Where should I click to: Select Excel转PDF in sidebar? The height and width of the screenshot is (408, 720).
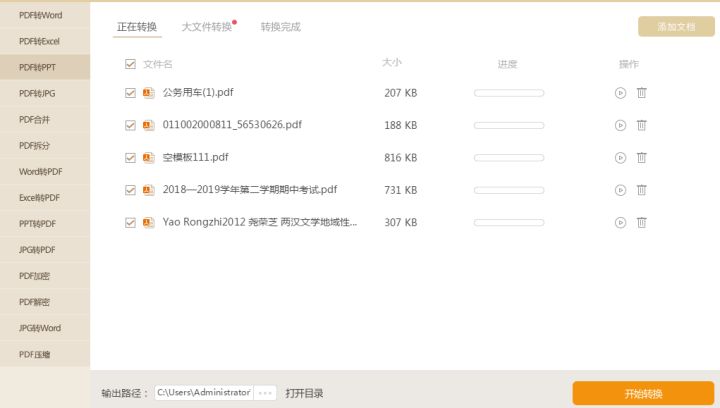pyautogui.click(x=45, y=198)
